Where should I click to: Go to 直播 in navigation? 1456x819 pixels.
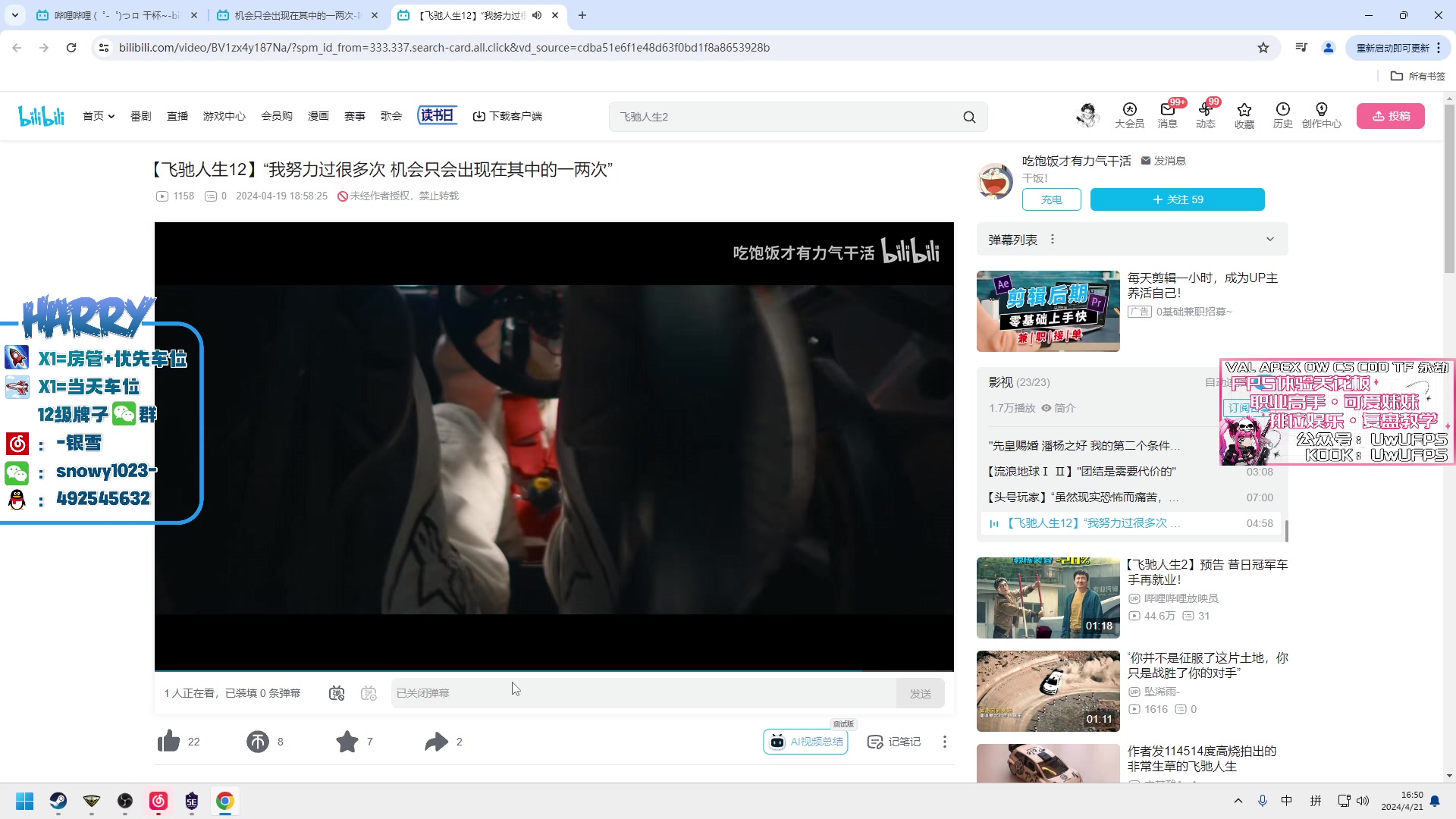pos(177,116)
